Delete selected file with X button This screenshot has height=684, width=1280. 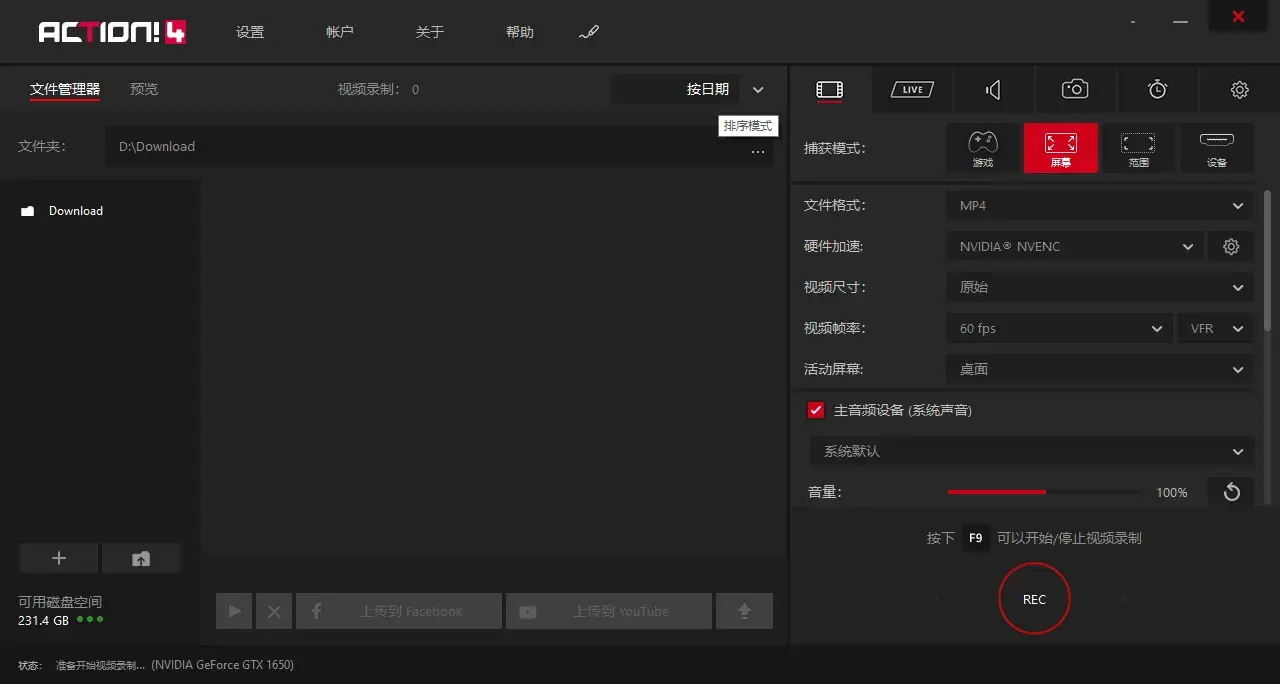coord(274,611)
